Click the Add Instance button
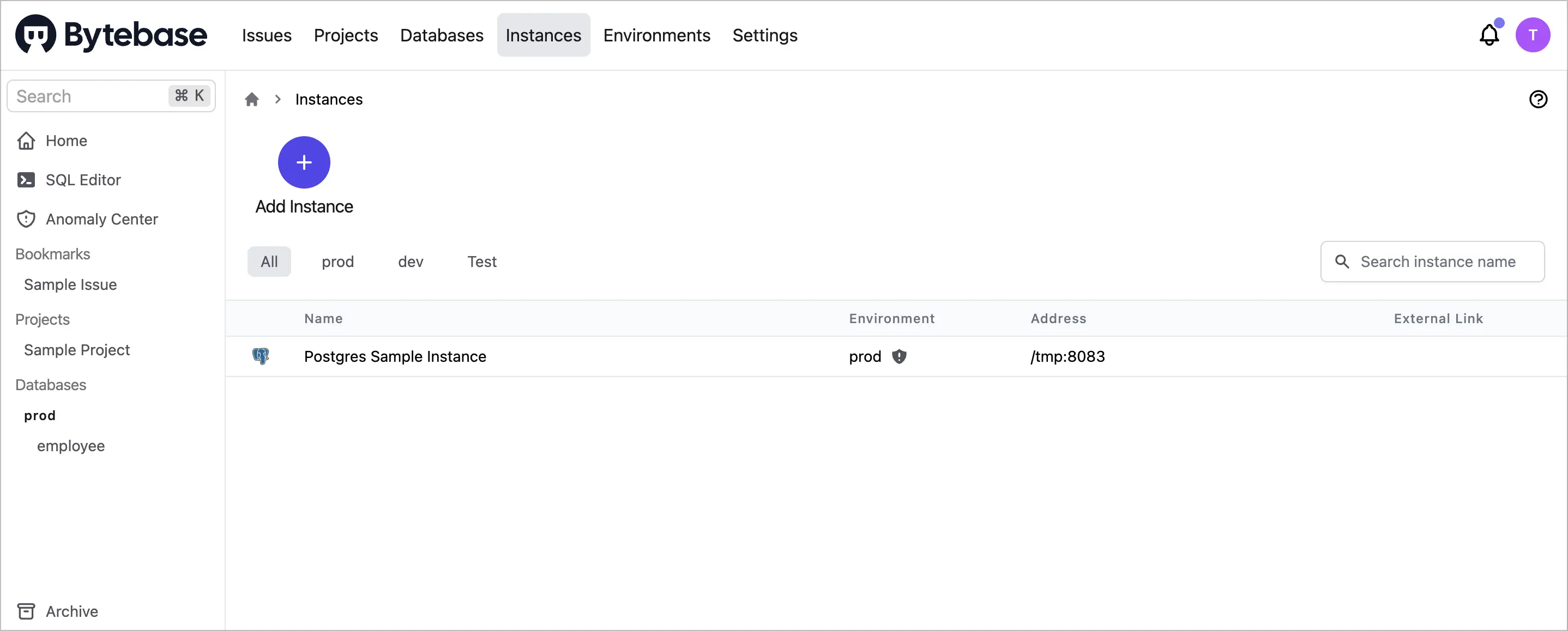This screenshot has width=1568, height=631. (x=303, y=162)
